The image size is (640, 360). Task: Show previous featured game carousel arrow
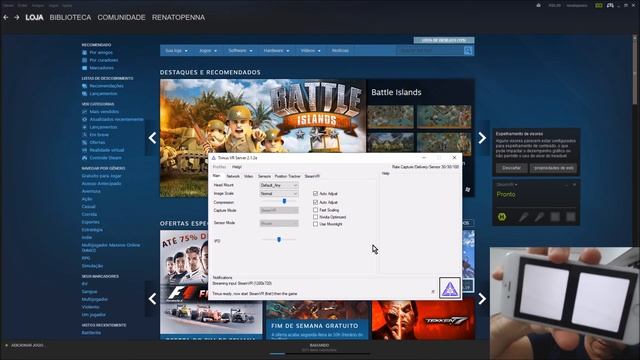click(152, 138)
